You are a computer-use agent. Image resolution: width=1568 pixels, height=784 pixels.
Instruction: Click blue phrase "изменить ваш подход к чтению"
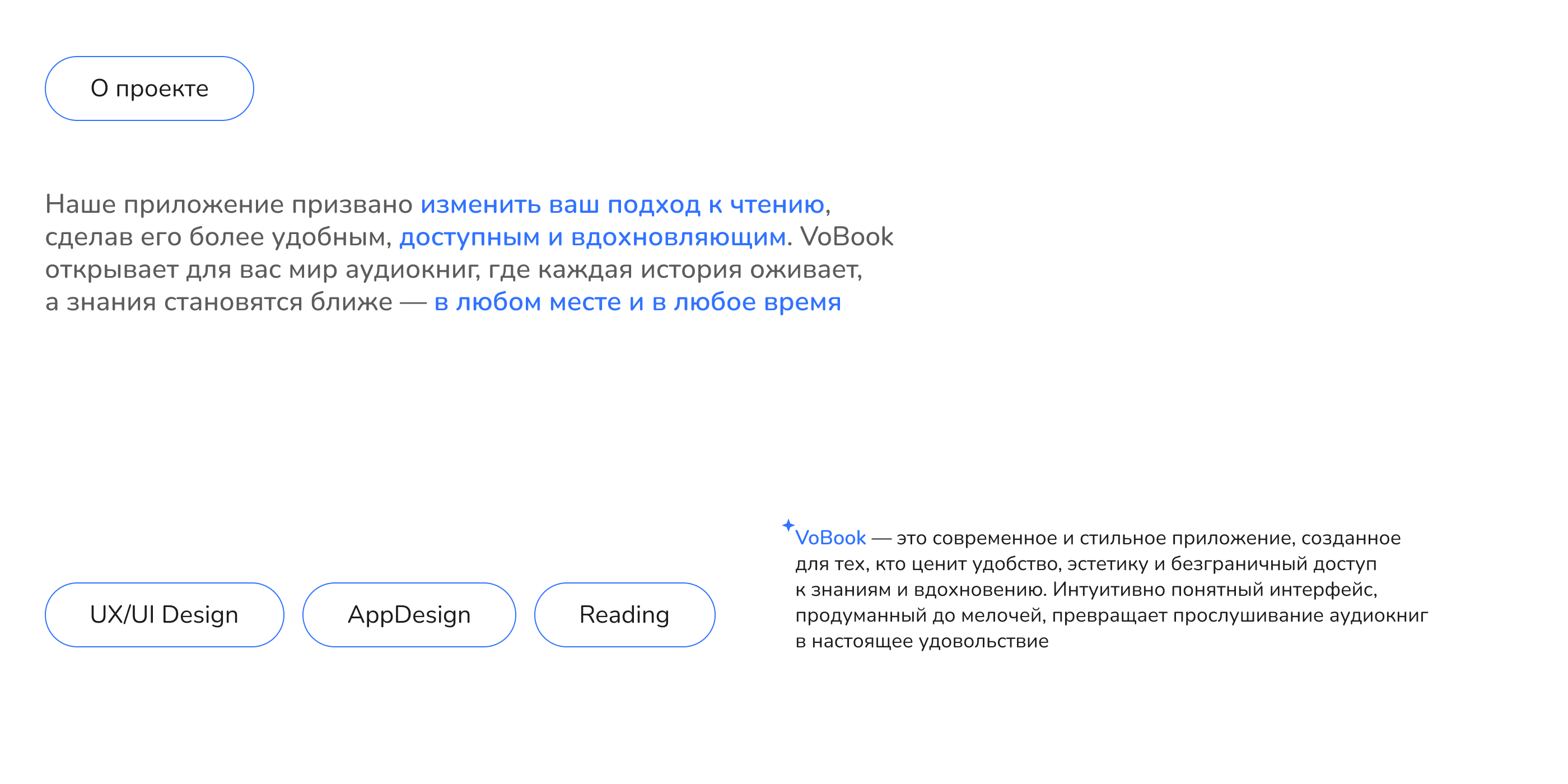pyautogui.click(x=622, y=204)
